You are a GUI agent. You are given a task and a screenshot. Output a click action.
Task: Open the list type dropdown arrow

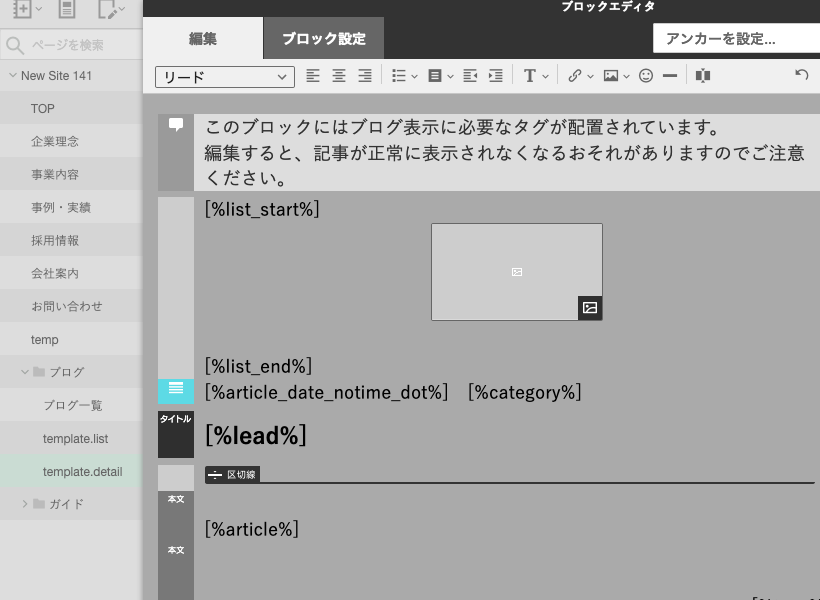point(415,77)
